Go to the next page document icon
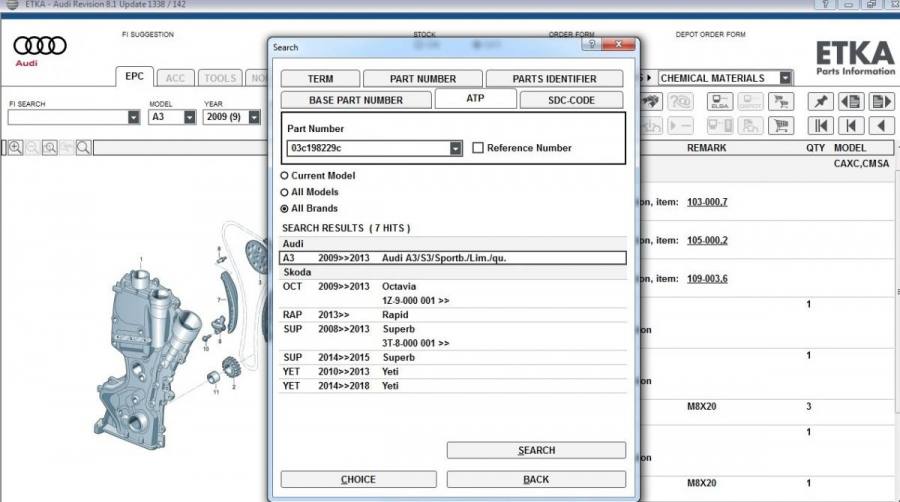 [x=881, y=102]
